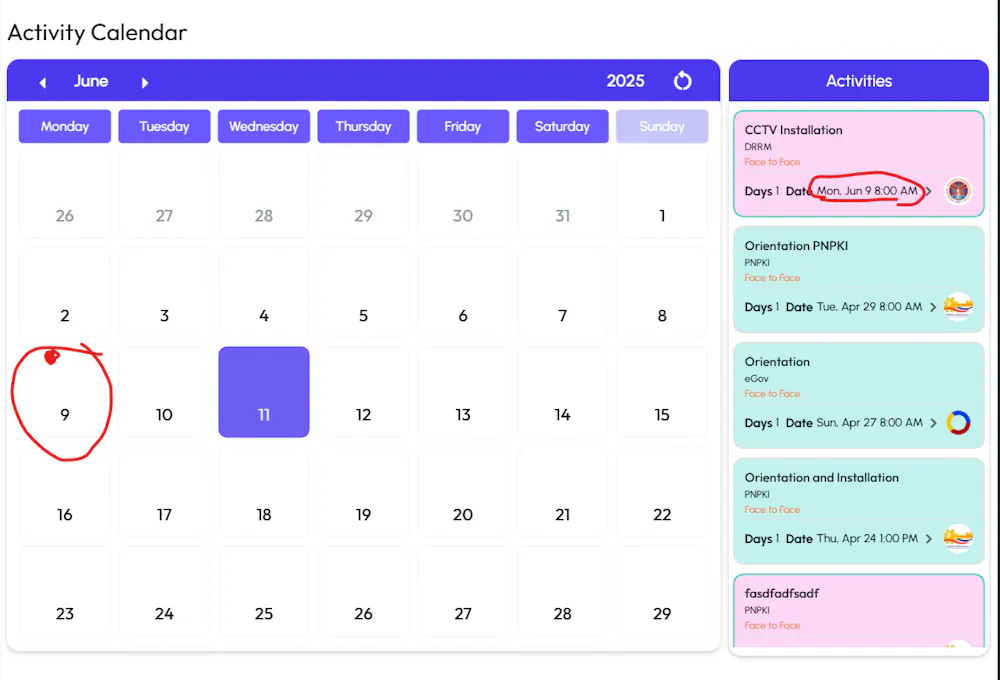Select June 23 date cell
The width and height of the screenshot is (1000, 680).
64,591
